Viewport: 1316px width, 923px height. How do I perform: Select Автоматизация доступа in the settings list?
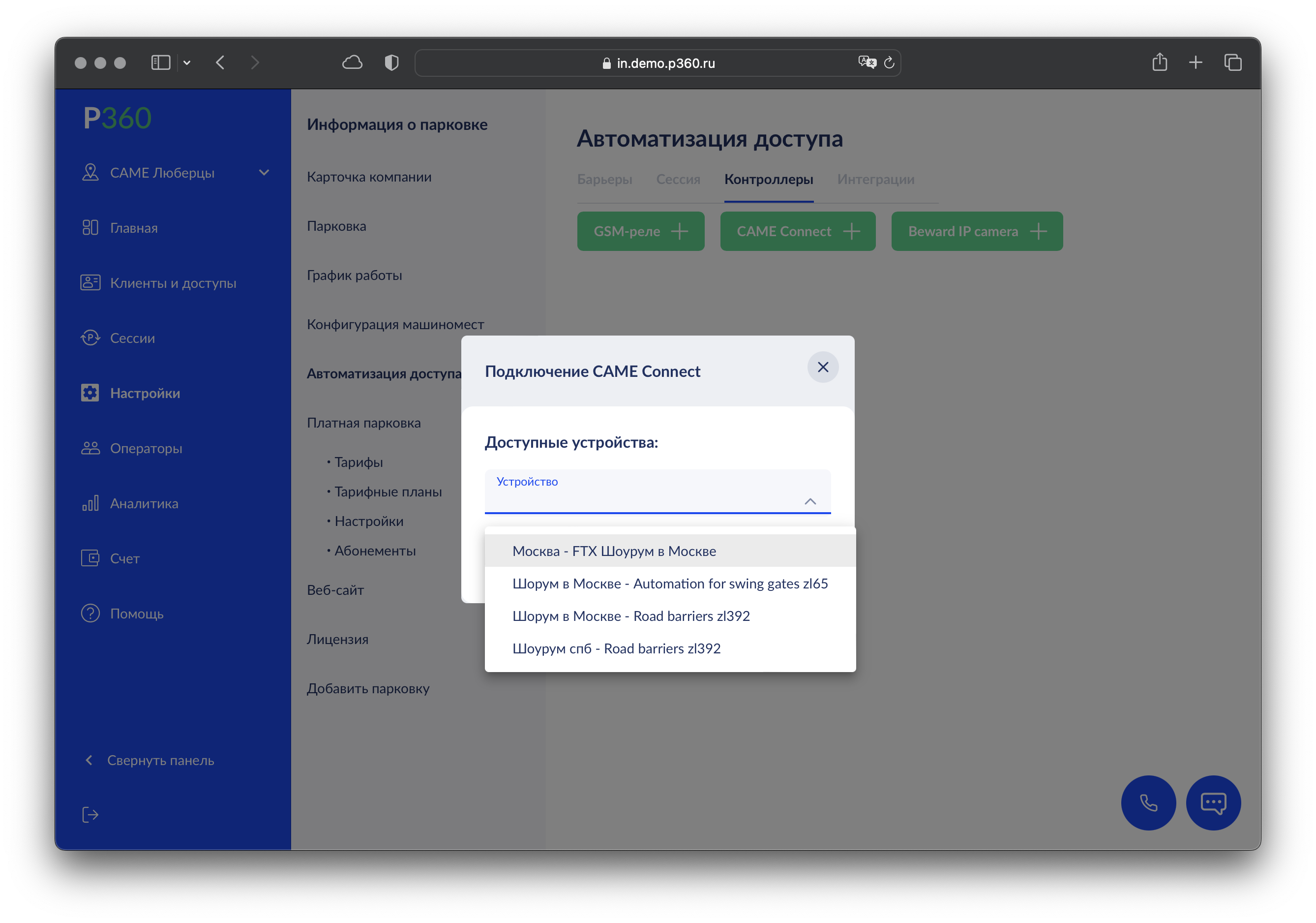point(384,374)
